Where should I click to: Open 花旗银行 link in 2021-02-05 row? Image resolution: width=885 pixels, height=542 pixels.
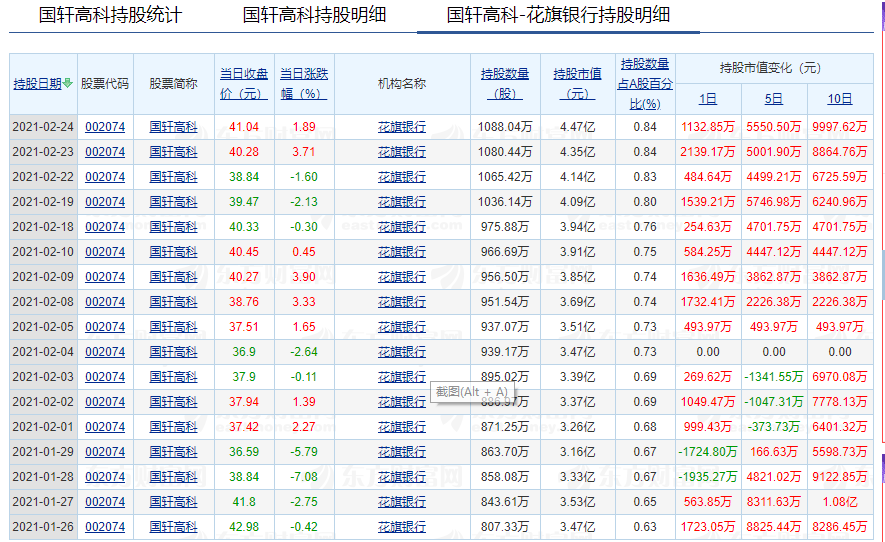402,327
